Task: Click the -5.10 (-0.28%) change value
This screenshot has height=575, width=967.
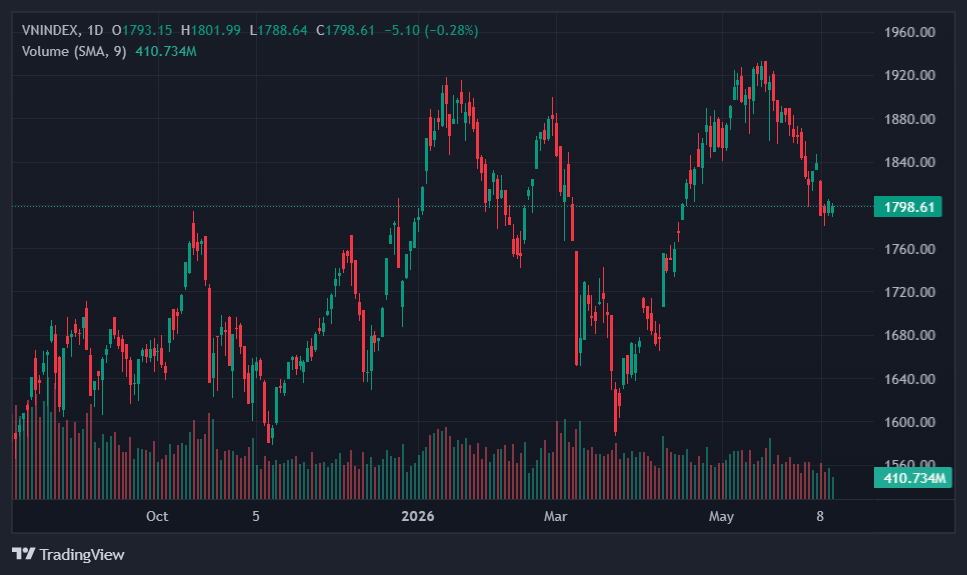Action: (431, 30)
